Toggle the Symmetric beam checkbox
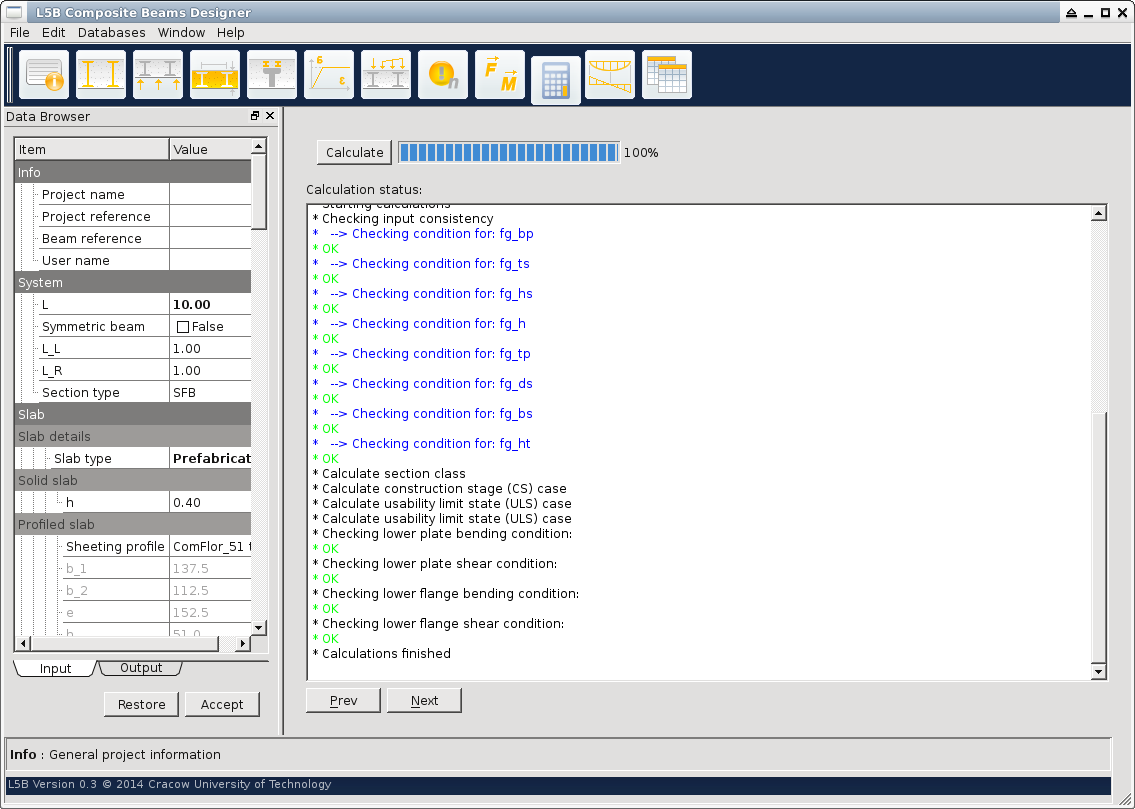 pyautogui.click(x=183, y=327)
